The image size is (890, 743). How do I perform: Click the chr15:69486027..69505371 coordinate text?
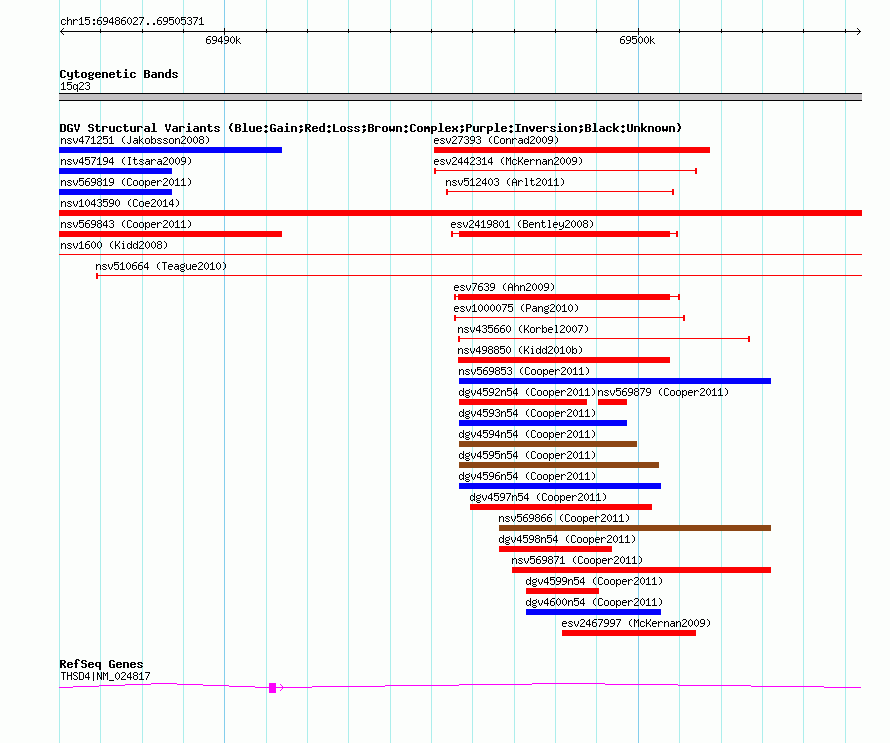click(x=132, y=22)
